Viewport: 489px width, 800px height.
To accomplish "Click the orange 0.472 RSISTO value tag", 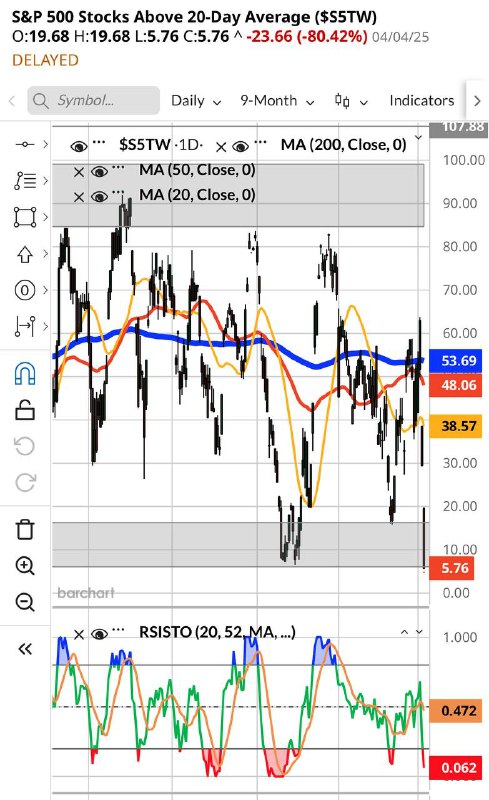I will tap(455, 711).
